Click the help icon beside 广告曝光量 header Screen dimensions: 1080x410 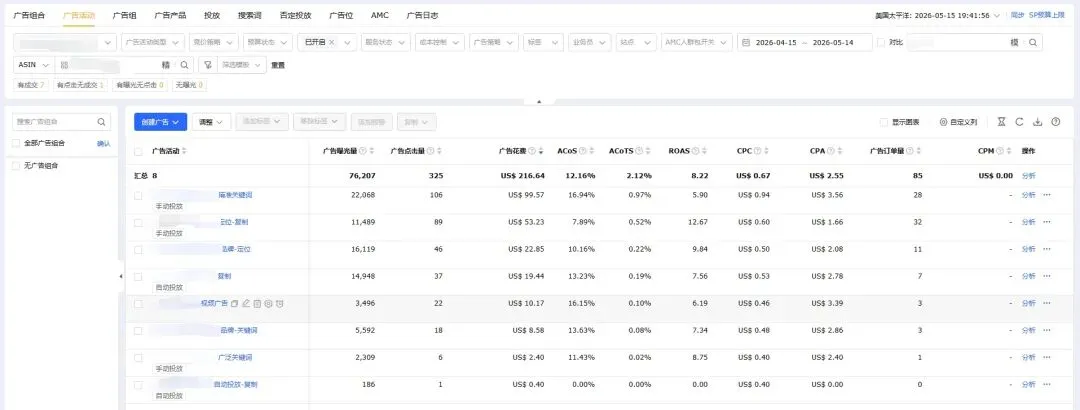pyautogui.click(x=362, y=151)
